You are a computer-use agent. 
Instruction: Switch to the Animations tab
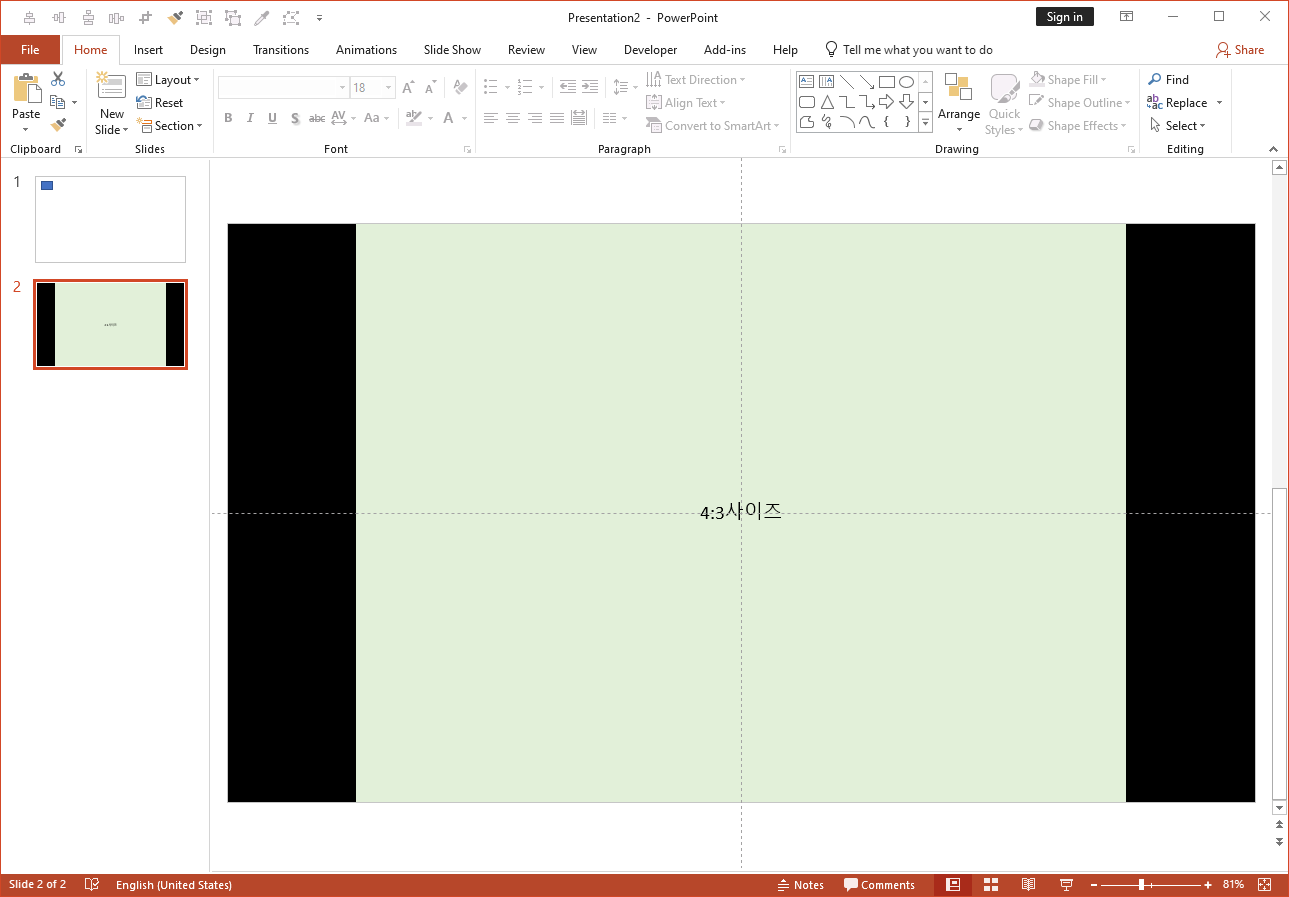[366, 49]
